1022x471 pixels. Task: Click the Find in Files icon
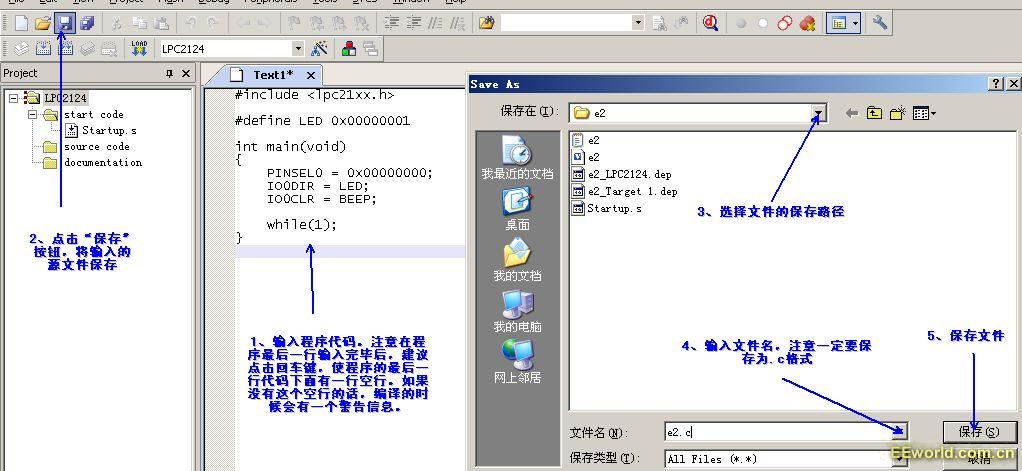[x=486, y=23]
